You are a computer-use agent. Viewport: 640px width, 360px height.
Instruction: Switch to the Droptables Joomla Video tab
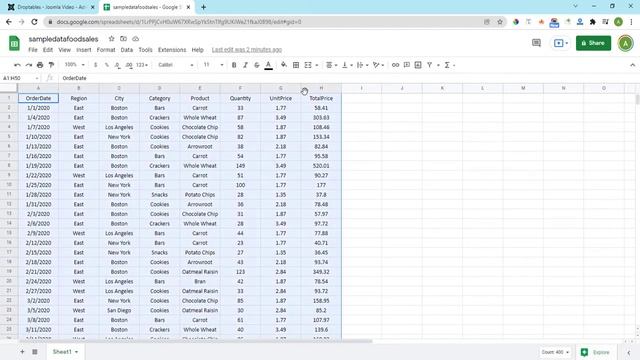point(51,7)
